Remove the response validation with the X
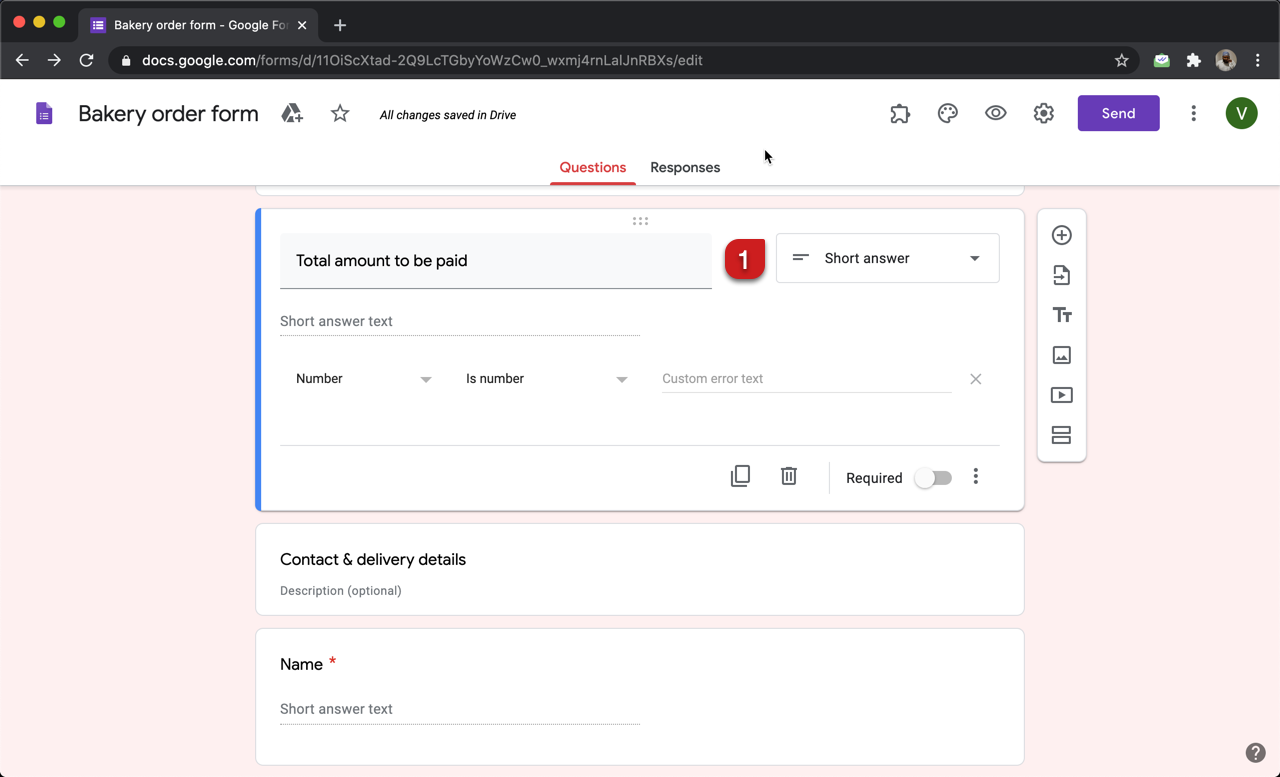This screenshot has width=1280, height=777. 975,379
